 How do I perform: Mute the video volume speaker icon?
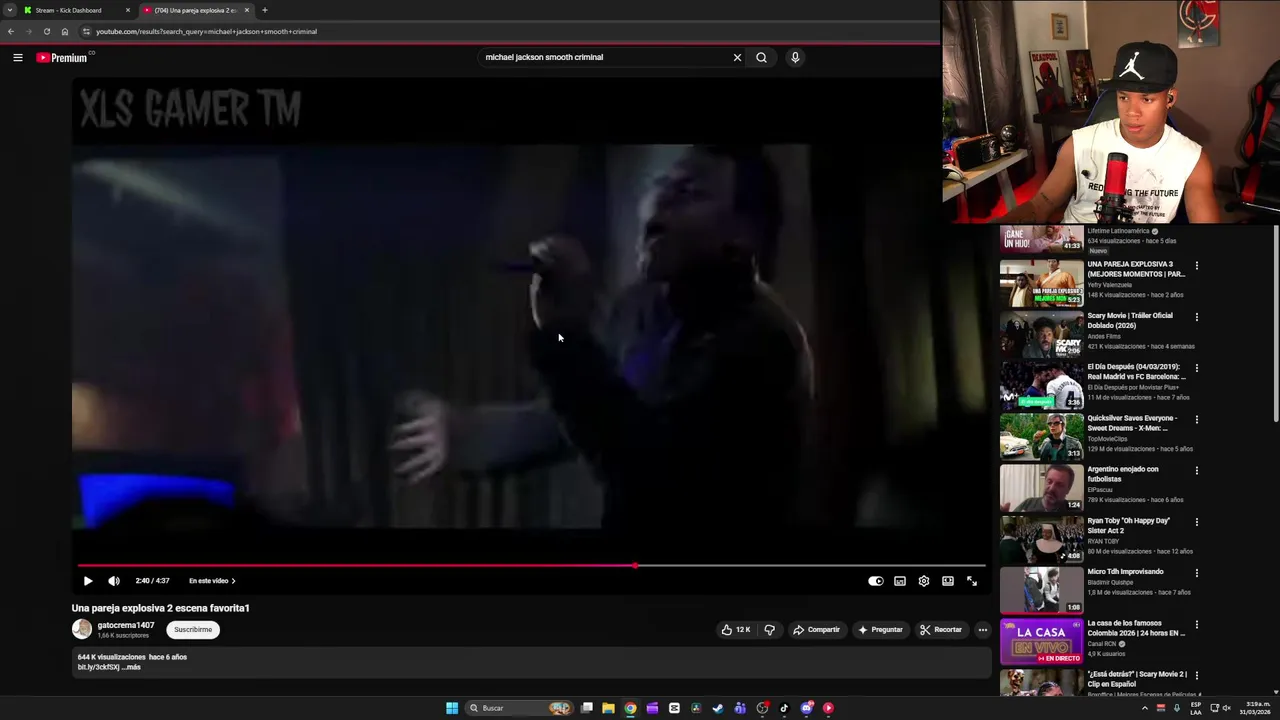point(114,581)
